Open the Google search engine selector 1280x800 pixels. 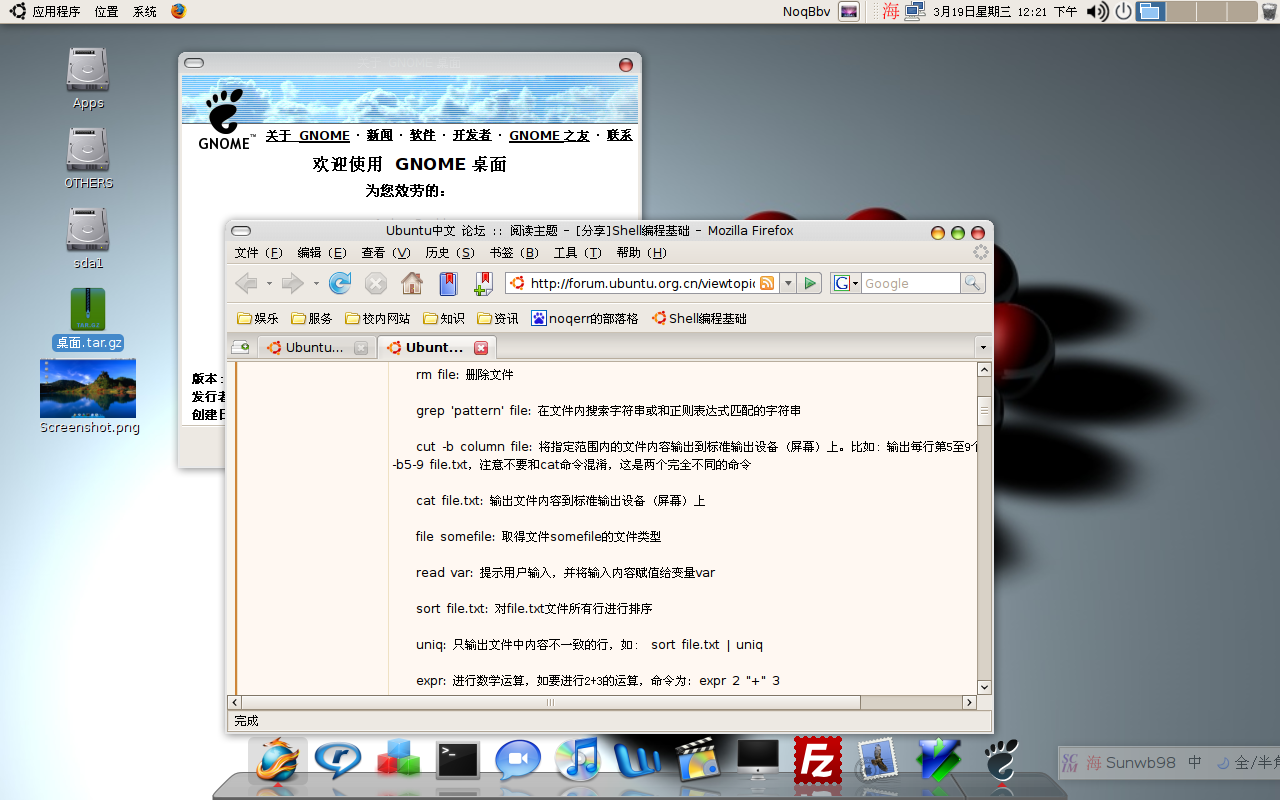click(x=845, y=284)
